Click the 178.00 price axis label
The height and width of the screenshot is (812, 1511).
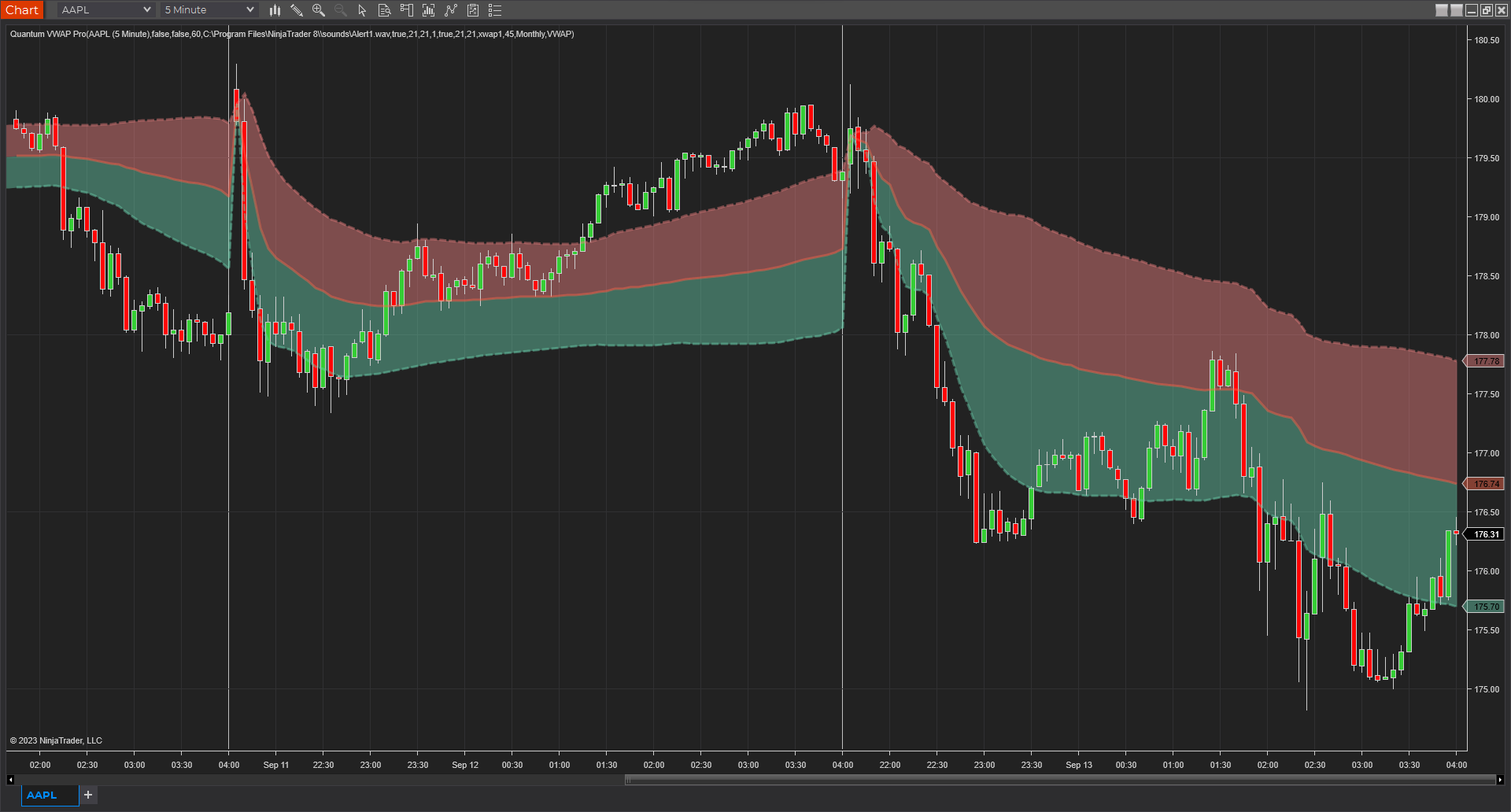pyautogui.click(x=1487, y=335)
